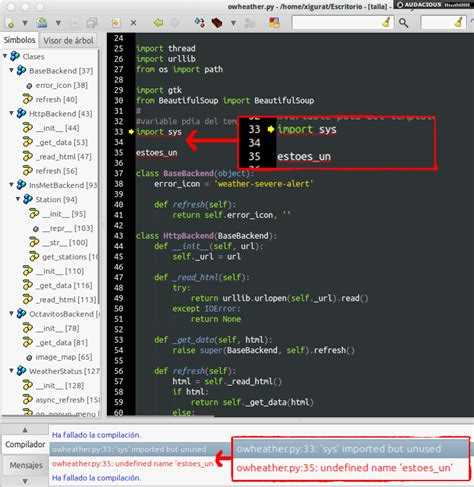Open the Build options dropdown arrow
Image resolution: width=474 pixels, height=487 pixels.
(x=233, y=23)
